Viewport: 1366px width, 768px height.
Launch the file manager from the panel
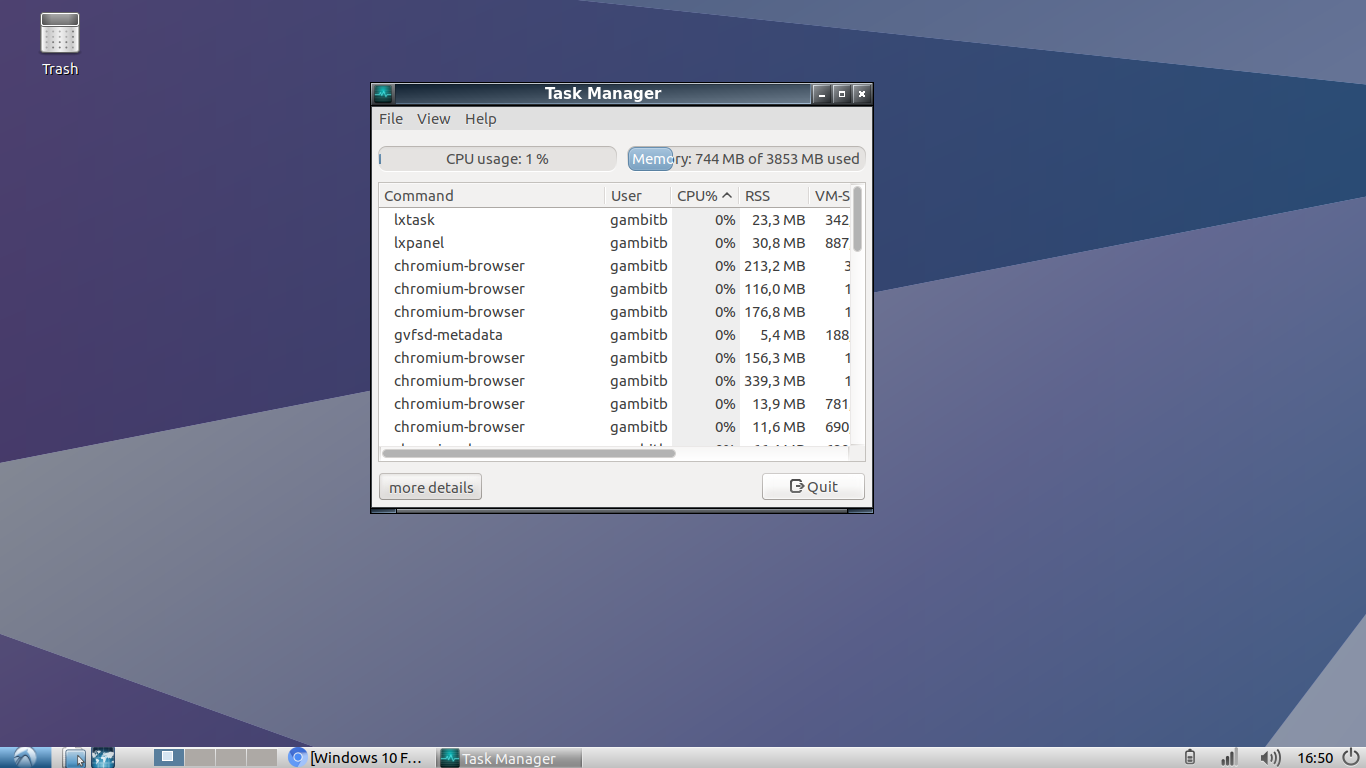(75, 757)
